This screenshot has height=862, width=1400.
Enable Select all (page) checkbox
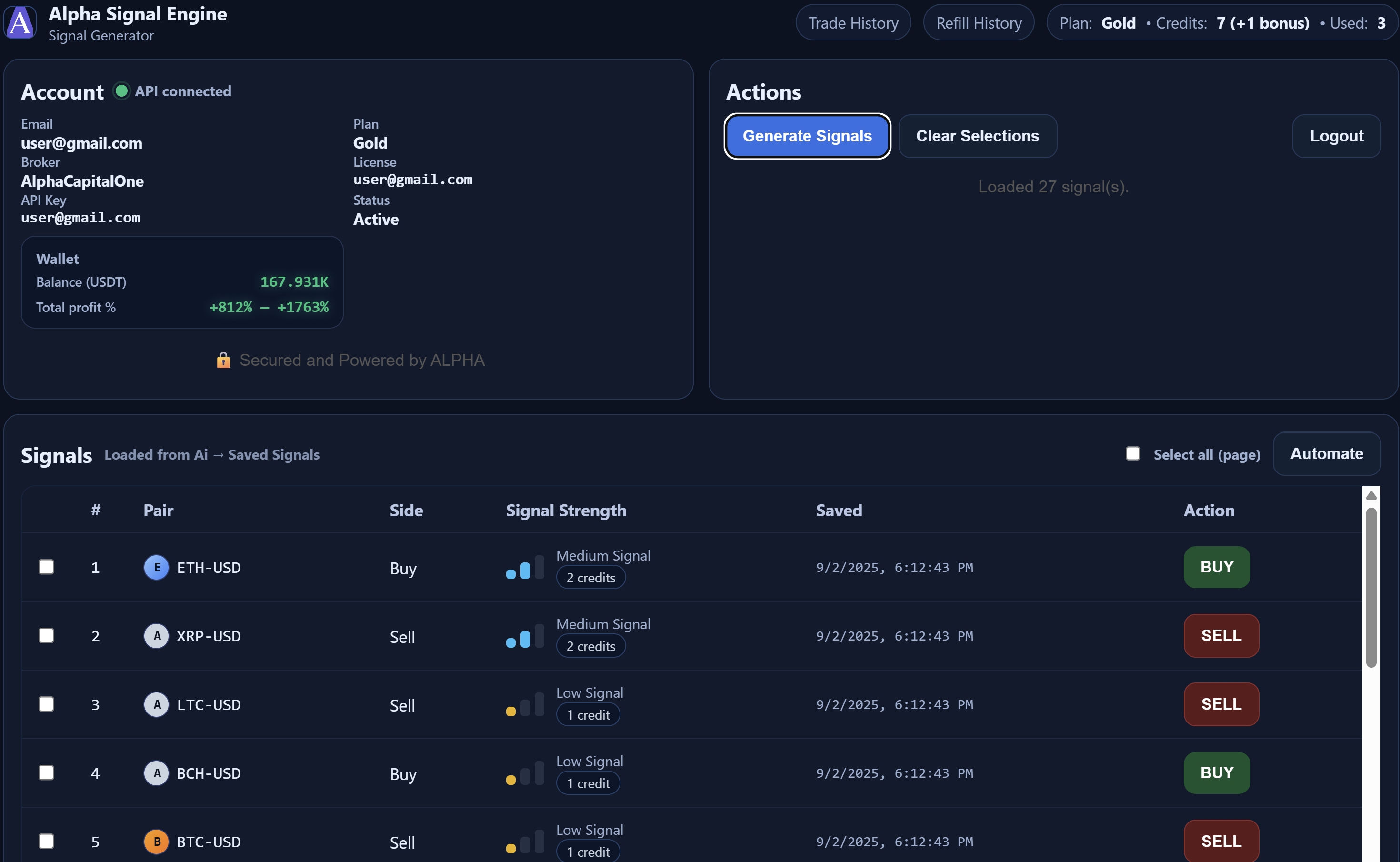point(1132,453)
